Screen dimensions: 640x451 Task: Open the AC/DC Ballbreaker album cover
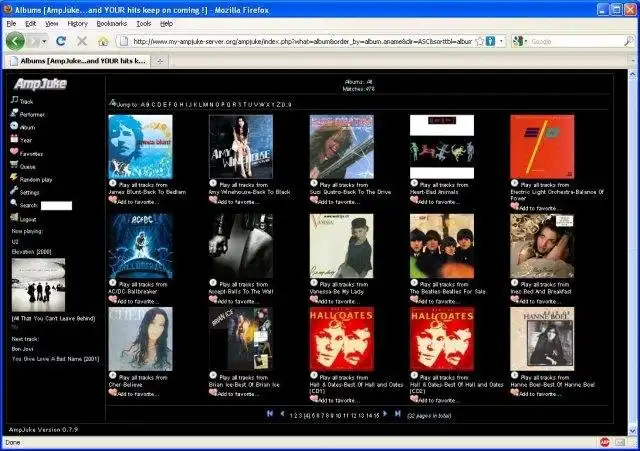(x=140, y=246)
